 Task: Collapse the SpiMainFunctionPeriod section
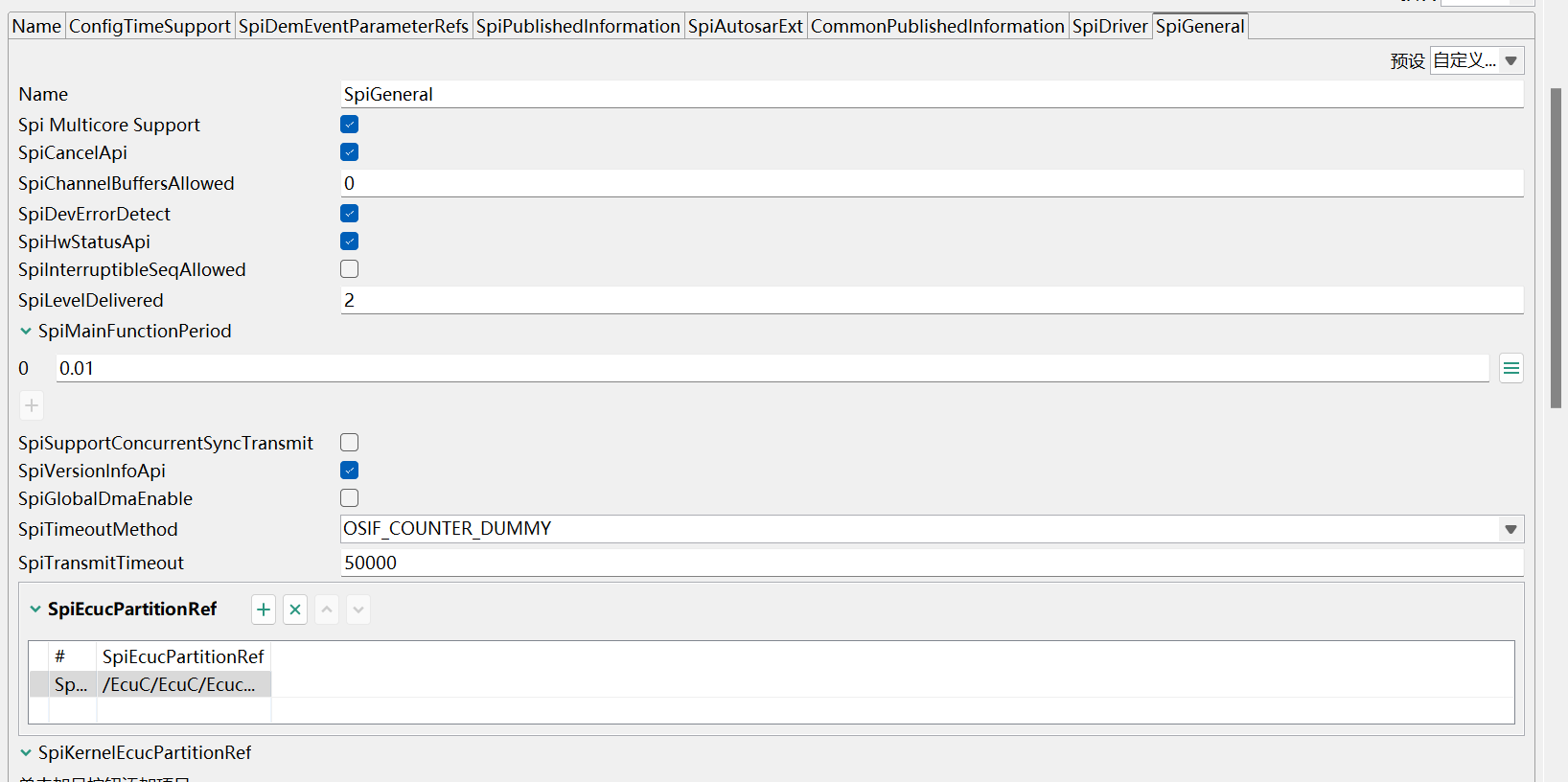click(26, 332)
